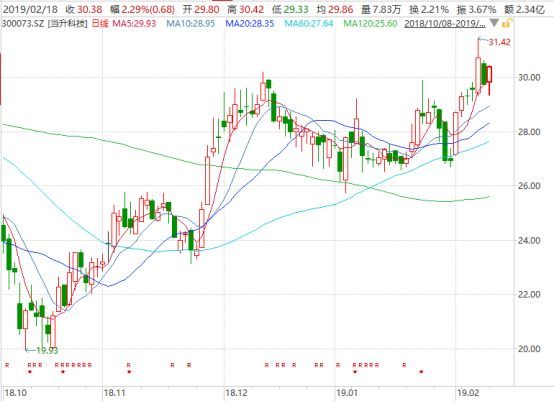Viewport: 554px width, 402px height.
Task: Click the 300073.SZ stock code title
Action: (23, 24)
